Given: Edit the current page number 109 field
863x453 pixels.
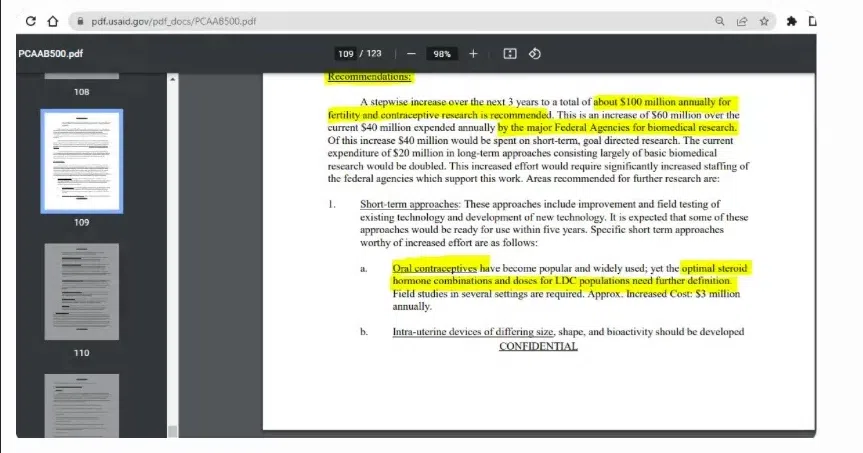Looking at the screenshot, I should 346,54.
